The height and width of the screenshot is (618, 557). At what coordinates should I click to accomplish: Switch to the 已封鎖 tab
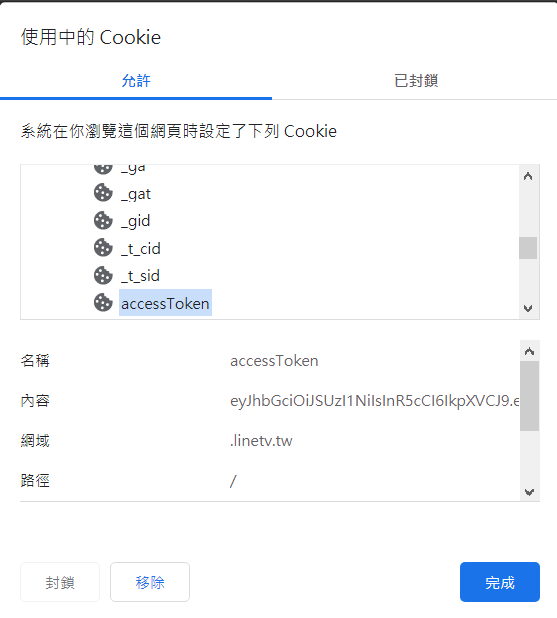click(x=416, y=81)
